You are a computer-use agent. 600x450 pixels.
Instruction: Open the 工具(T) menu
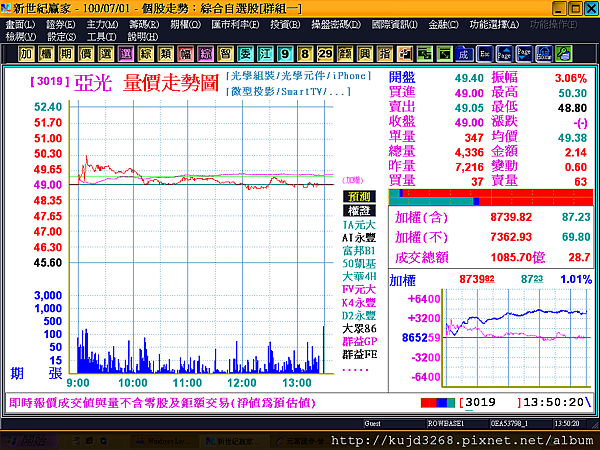tap(101, 37)
